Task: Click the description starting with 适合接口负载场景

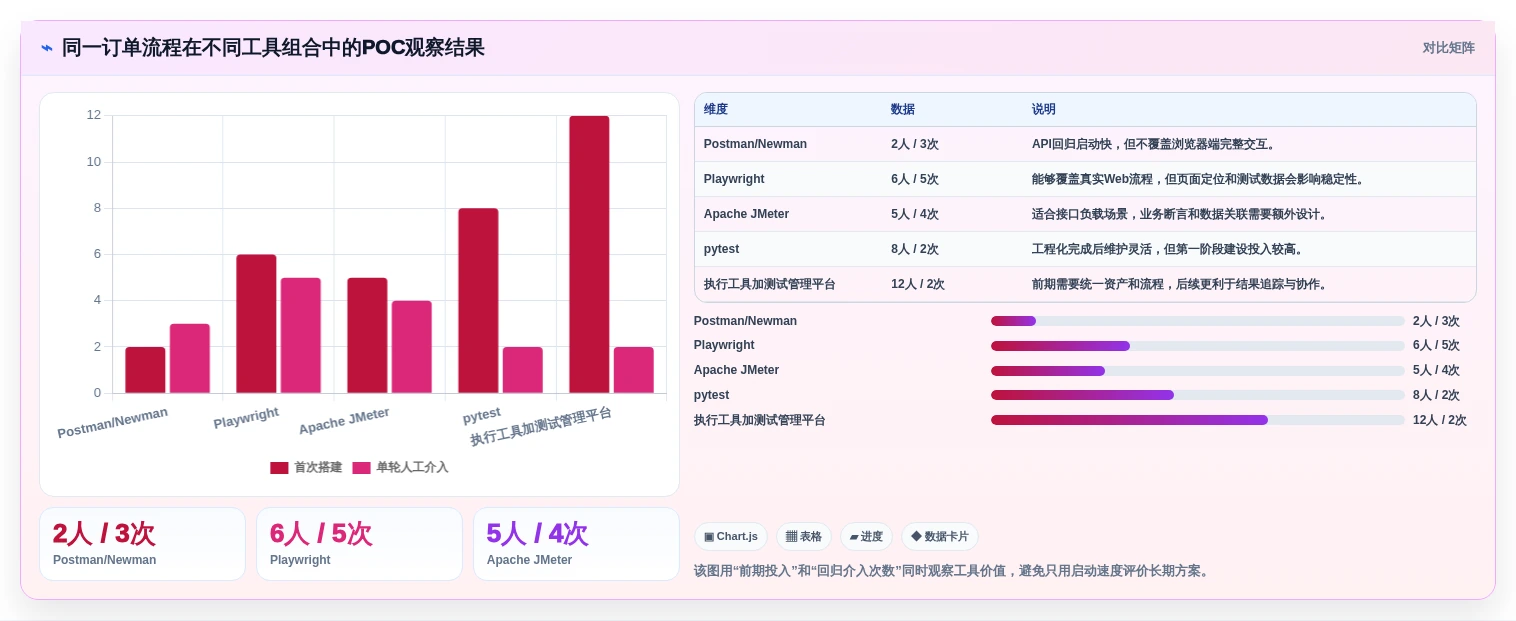Action: 1181,214
